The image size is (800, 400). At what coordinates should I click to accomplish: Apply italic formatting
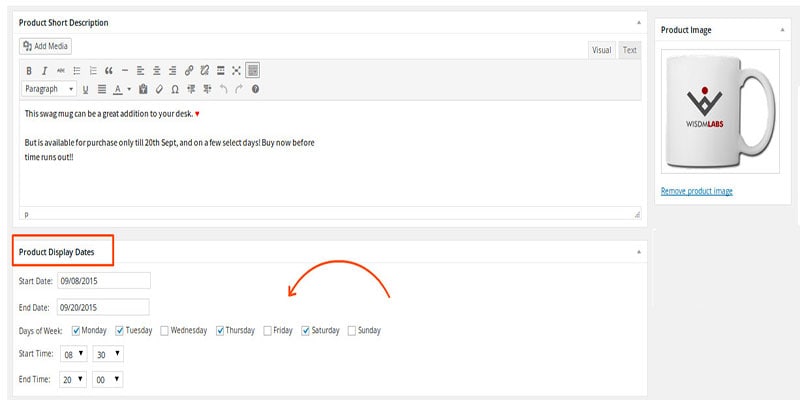pos(44,71)
